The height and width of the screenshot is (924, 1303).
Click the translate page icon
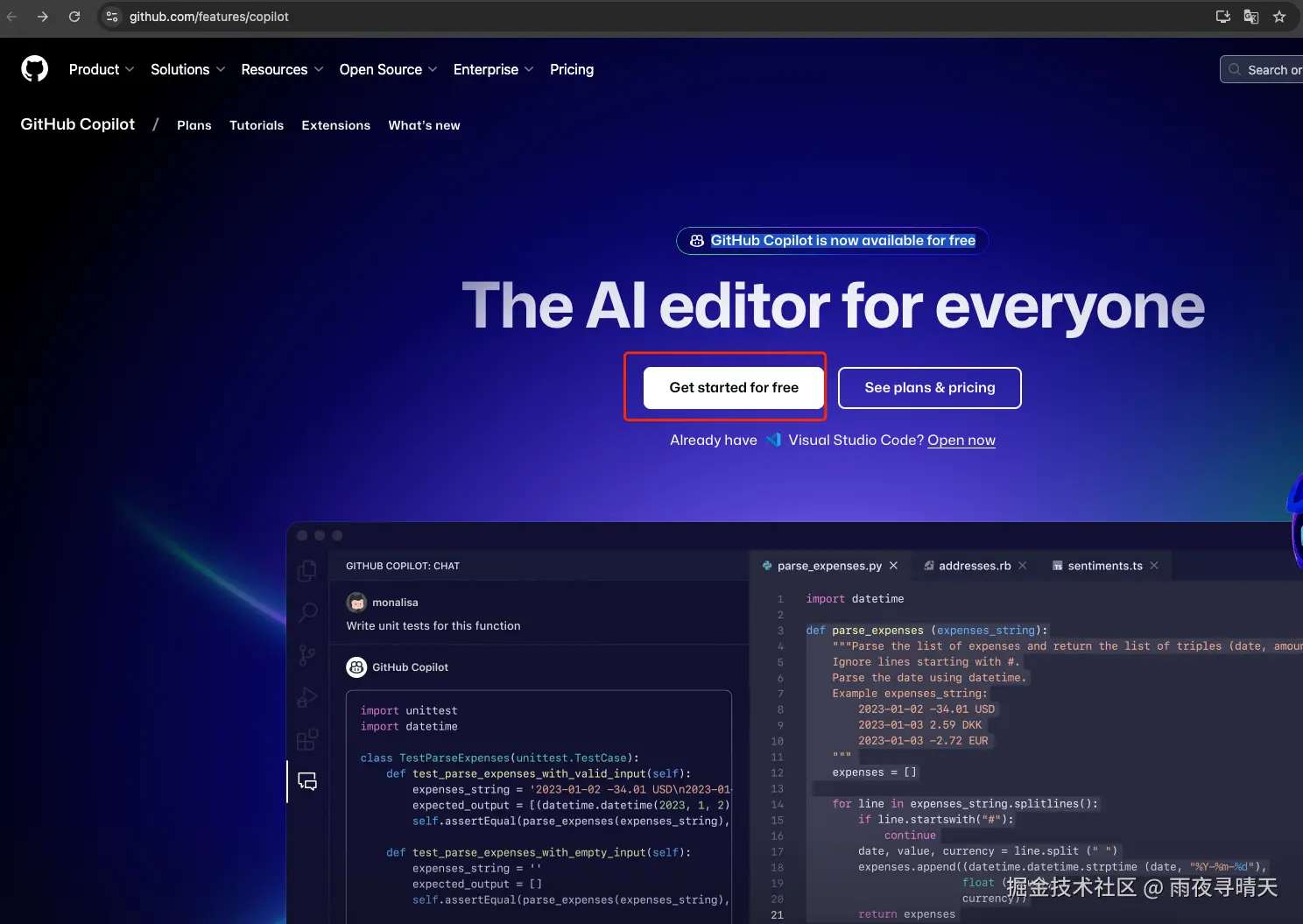click(1251, 17)
